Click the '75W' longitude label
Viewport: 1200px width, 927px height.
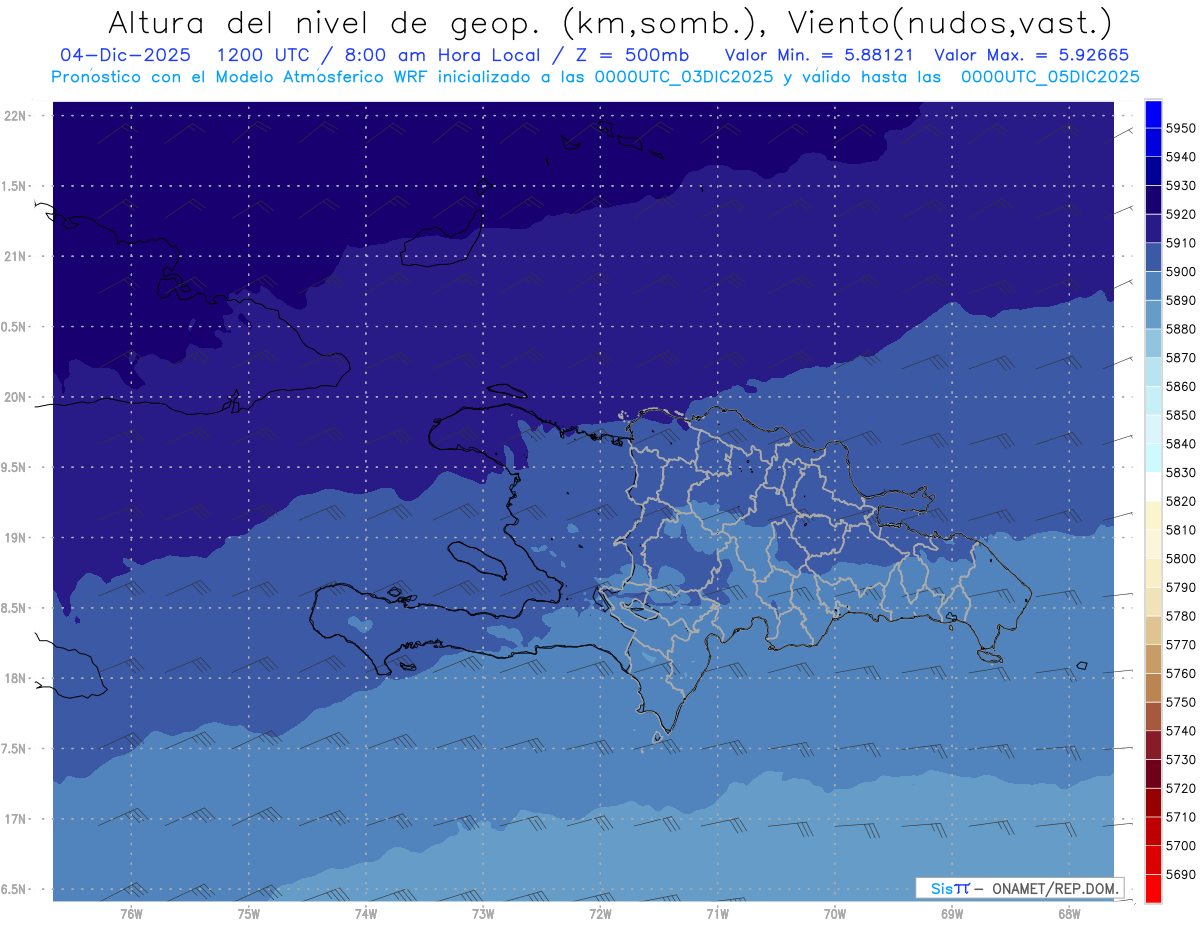coord(249,914)
